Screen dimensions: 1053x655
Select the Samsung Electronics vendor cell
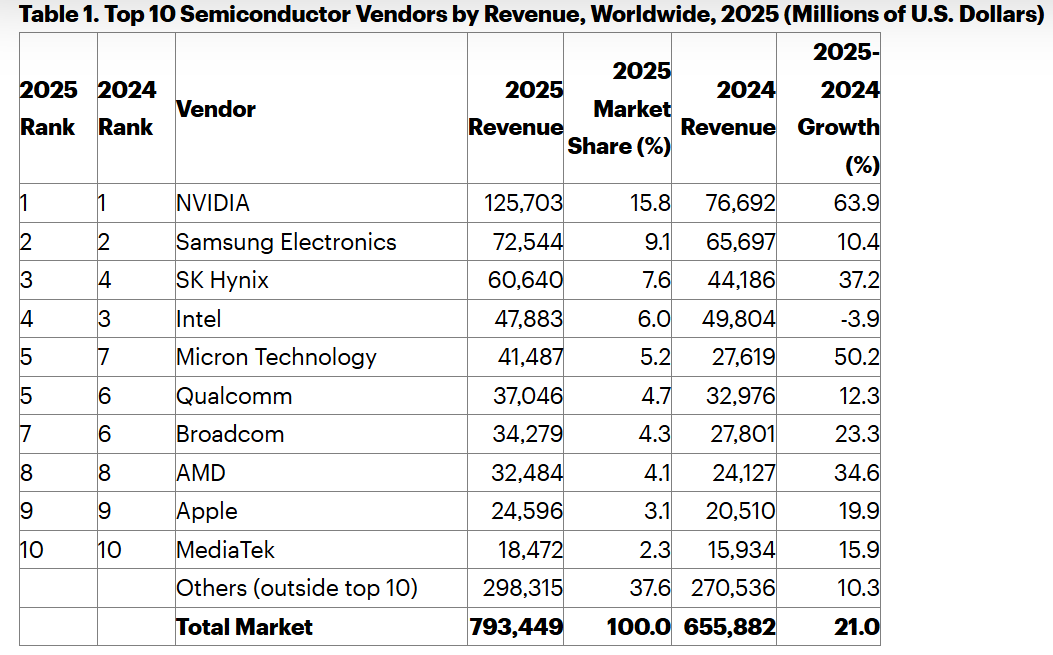[x=286, y=242]
